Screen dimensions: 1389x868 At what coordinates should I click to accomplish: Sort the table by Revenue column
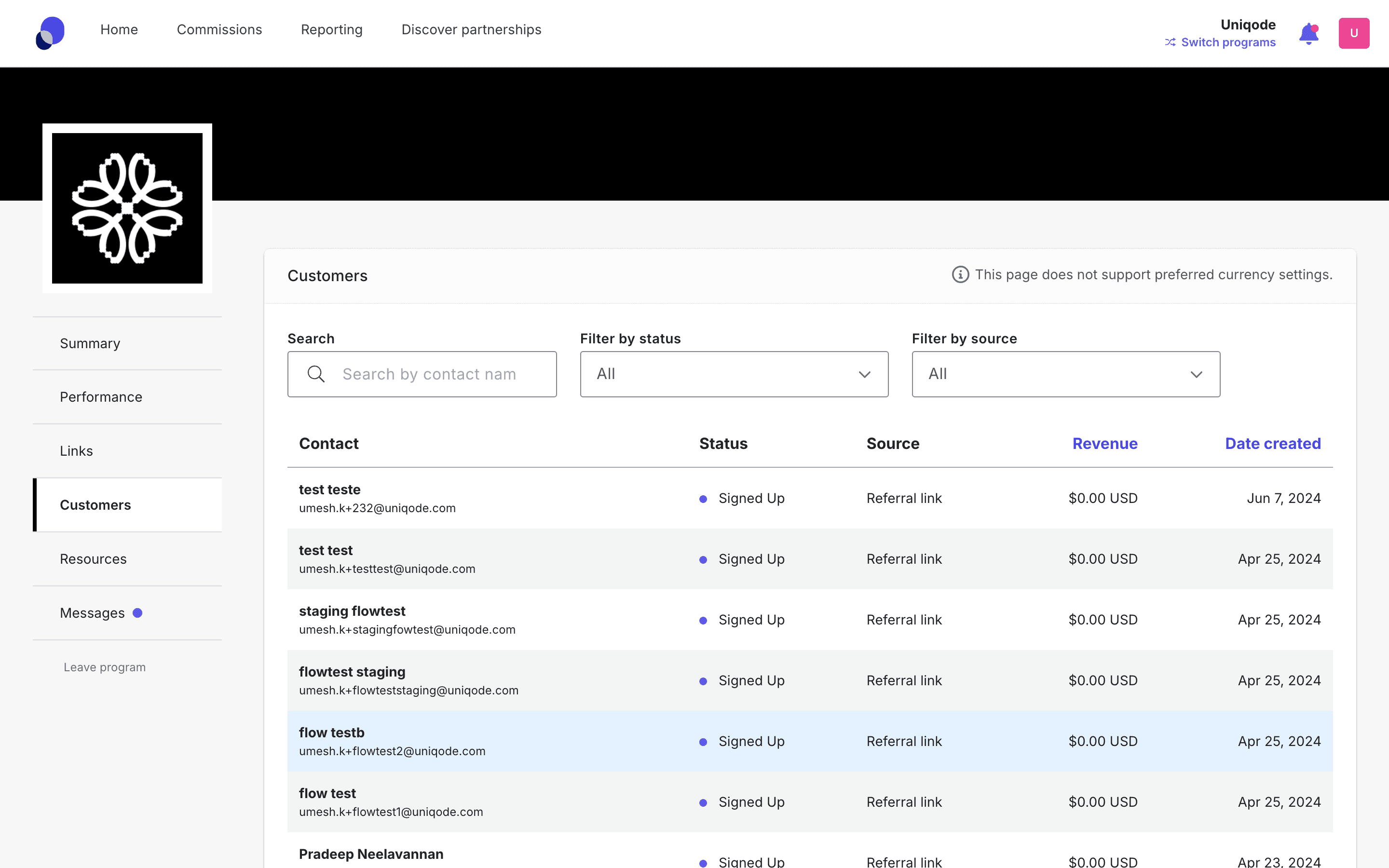point(1104,444)
